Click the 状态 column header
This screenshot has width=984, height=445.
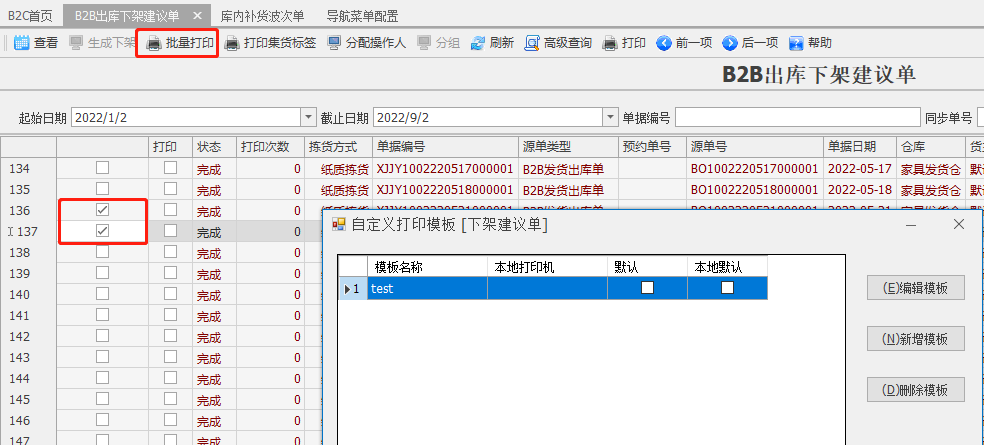click(x=214, y=147)
